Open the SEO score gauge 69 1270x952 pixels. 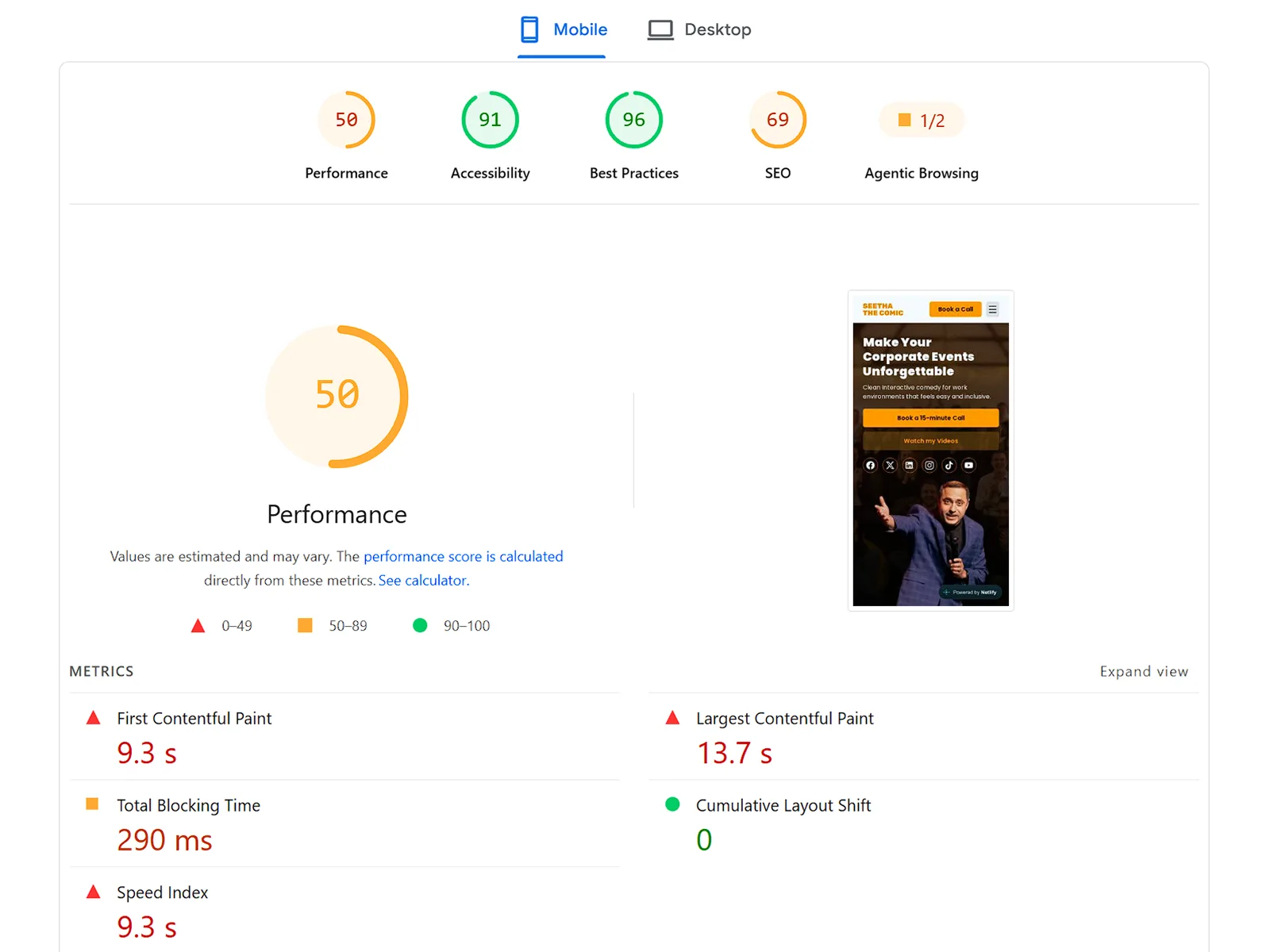coord(778,120)
